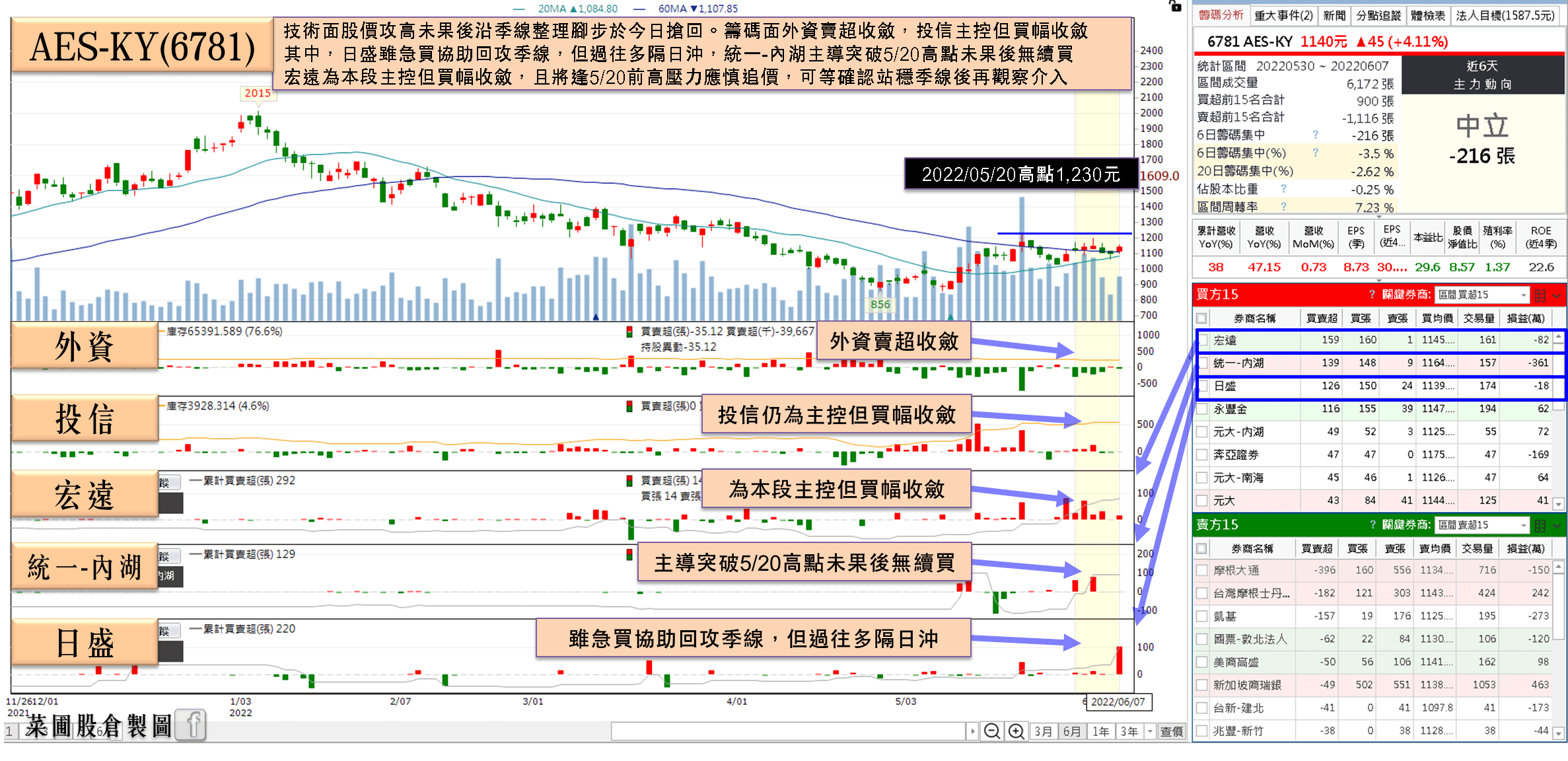Click the 賣方15 table vertical scrollbar track
This screenshot has width=1568, height=761.
point(1559,651)
